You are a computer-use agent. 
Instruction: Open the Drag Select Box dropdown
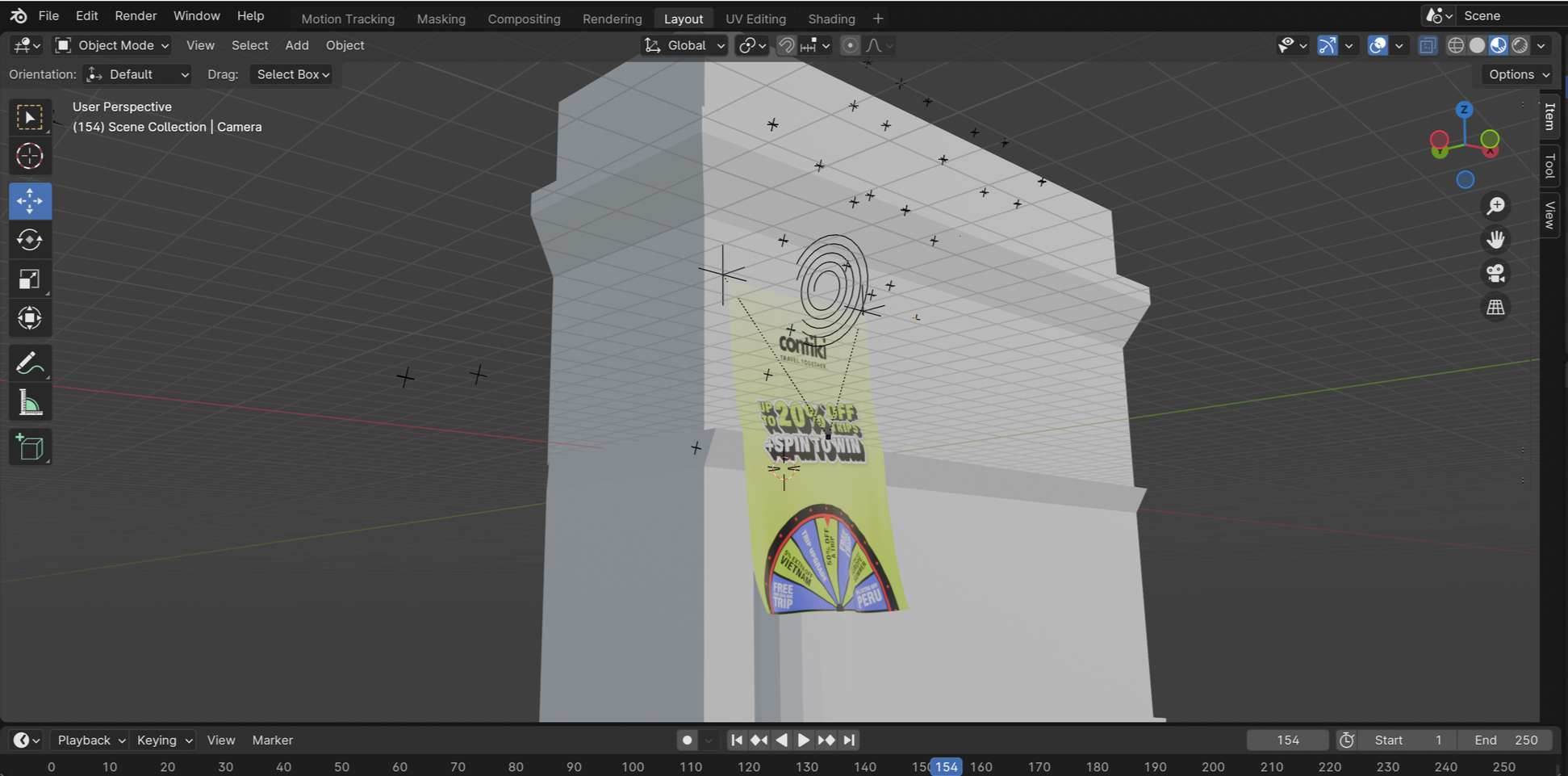291,74
